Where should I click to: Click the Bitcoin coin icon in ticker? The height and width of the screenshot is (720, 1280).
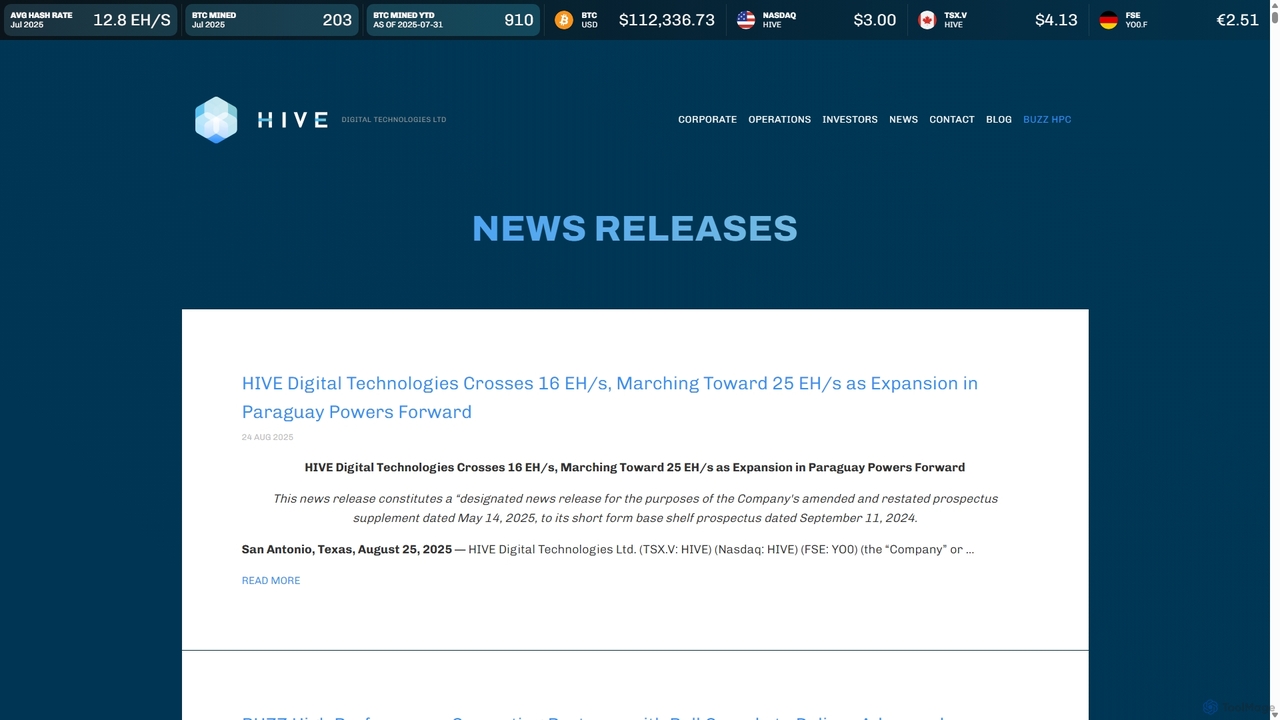pos(564,20)
